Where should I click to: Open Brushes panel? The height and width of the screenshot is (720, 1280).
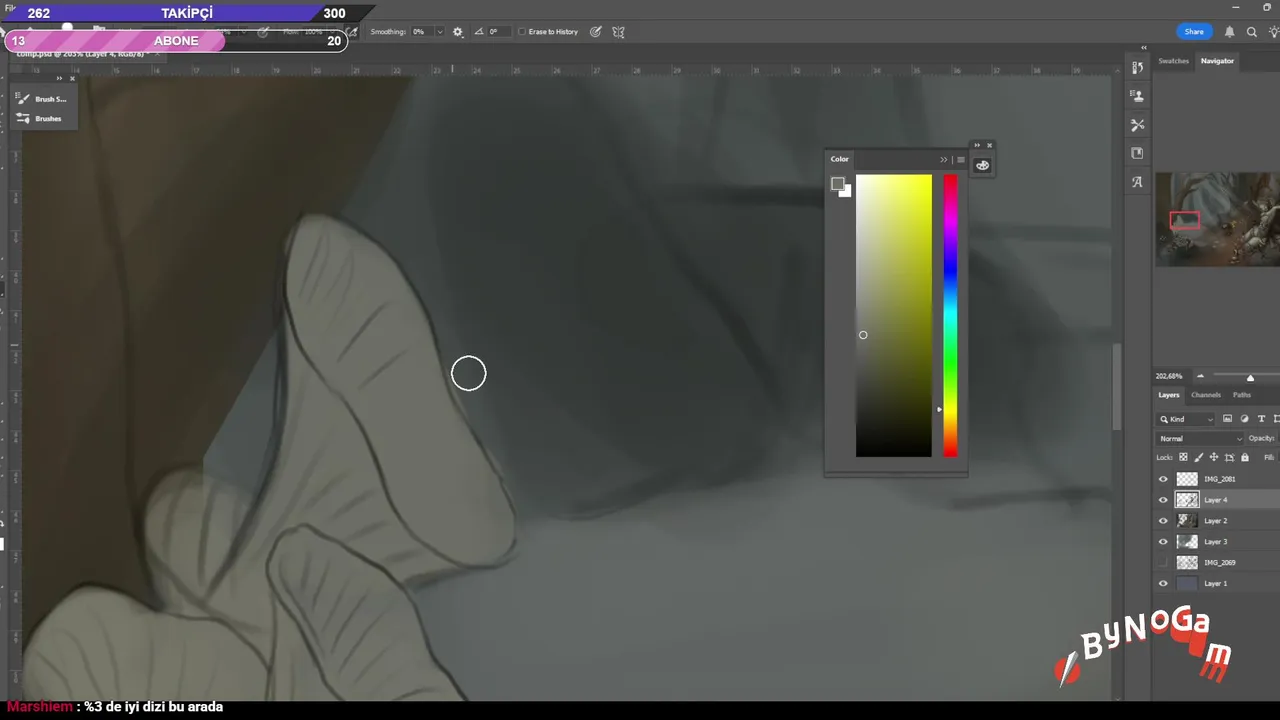(40, 118)
